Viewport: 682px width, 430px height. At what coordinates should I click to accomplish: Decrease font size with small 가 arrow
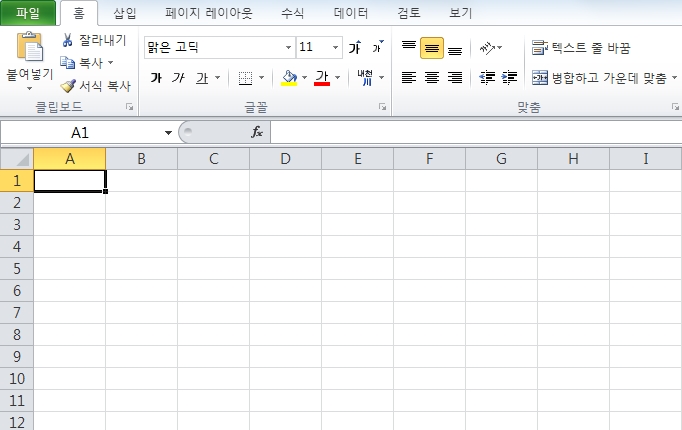378,47
